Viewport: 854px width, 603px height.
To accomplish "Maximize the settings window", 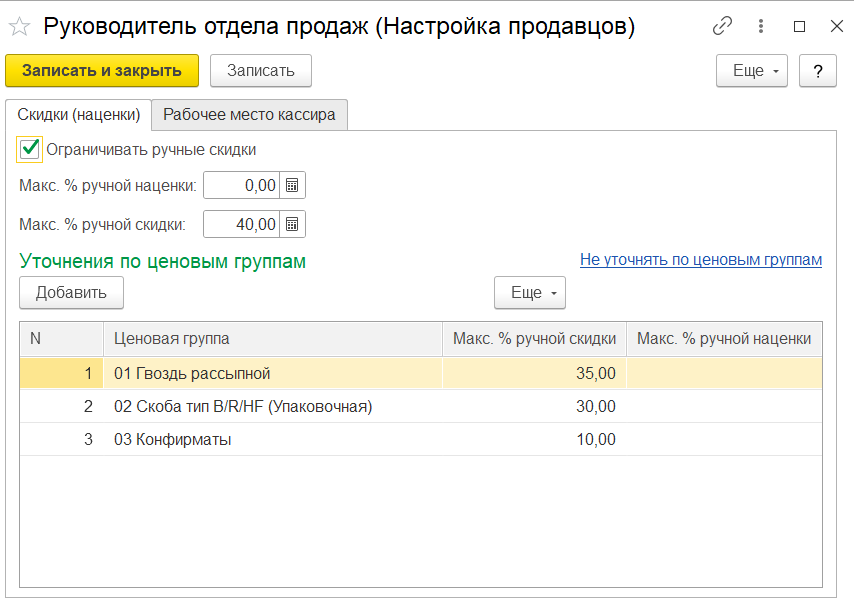I will pyautogui.click(x=799, y=27).
